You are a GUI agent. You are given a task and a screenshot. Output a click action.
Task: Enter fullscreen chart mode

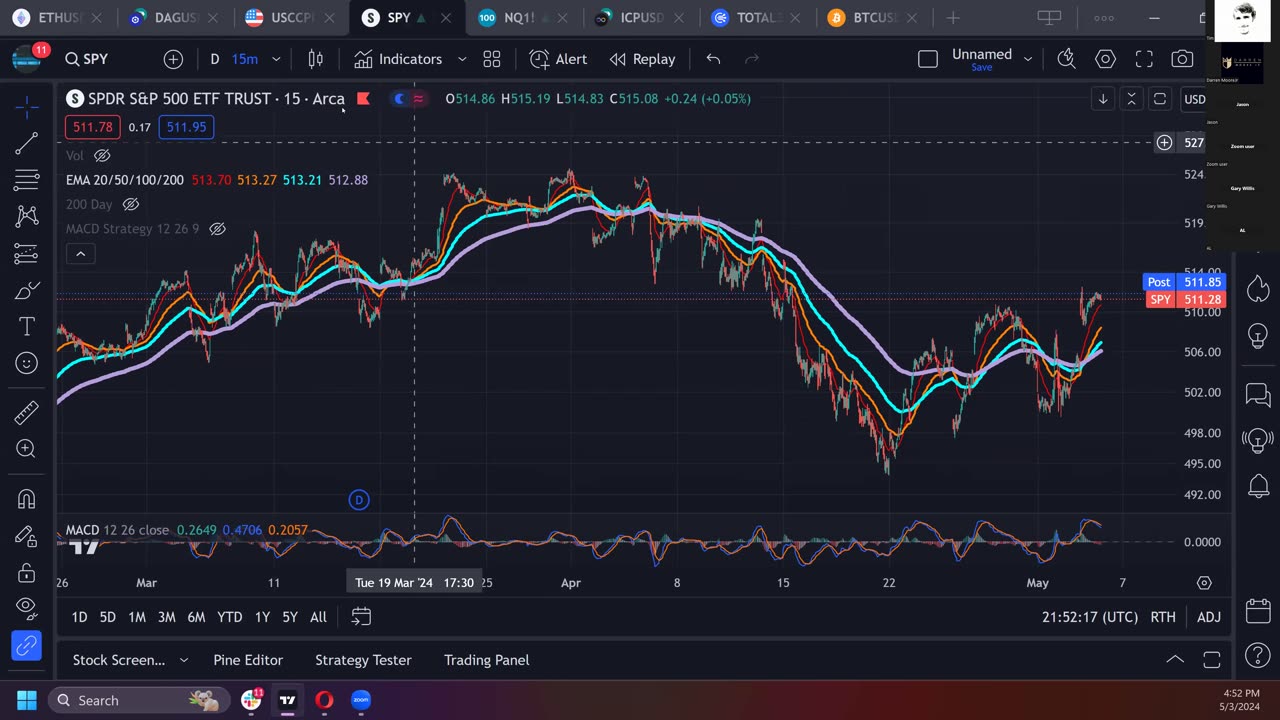pyautogui.click(x=1144, y=59)
